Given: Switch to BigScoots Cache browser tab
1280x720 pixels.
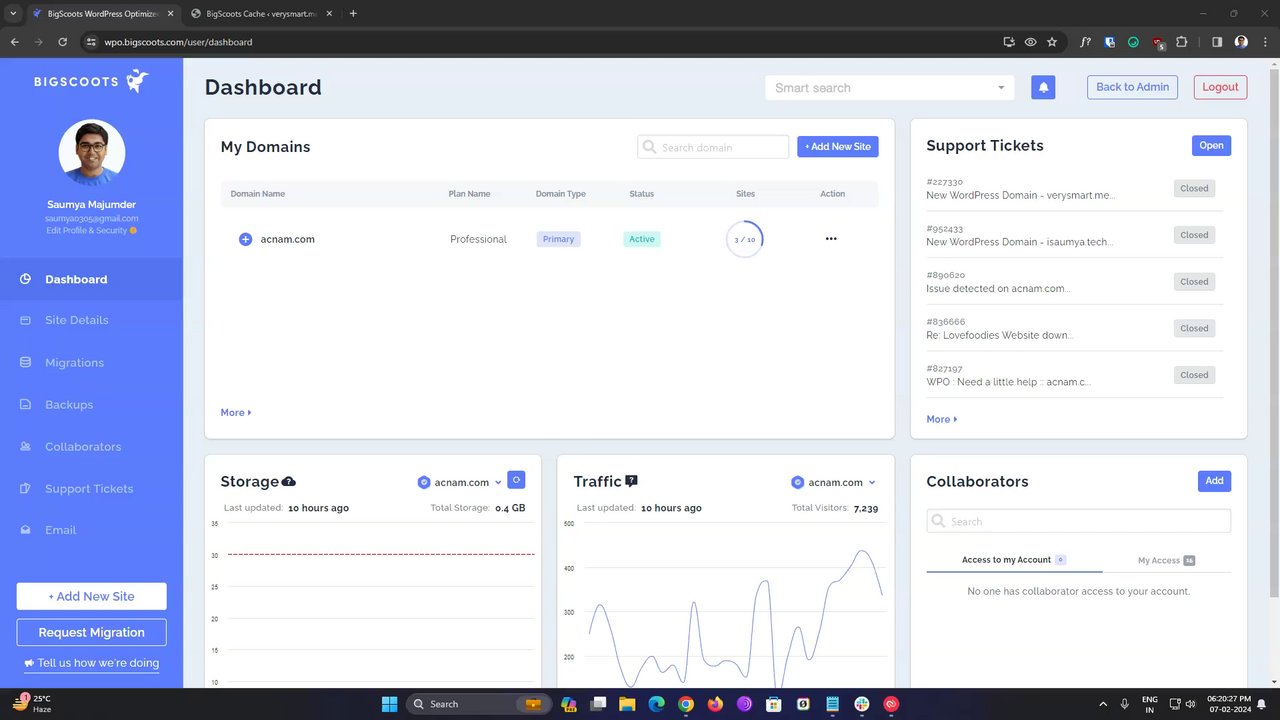Looking at the screenshot, I should 260,14.
